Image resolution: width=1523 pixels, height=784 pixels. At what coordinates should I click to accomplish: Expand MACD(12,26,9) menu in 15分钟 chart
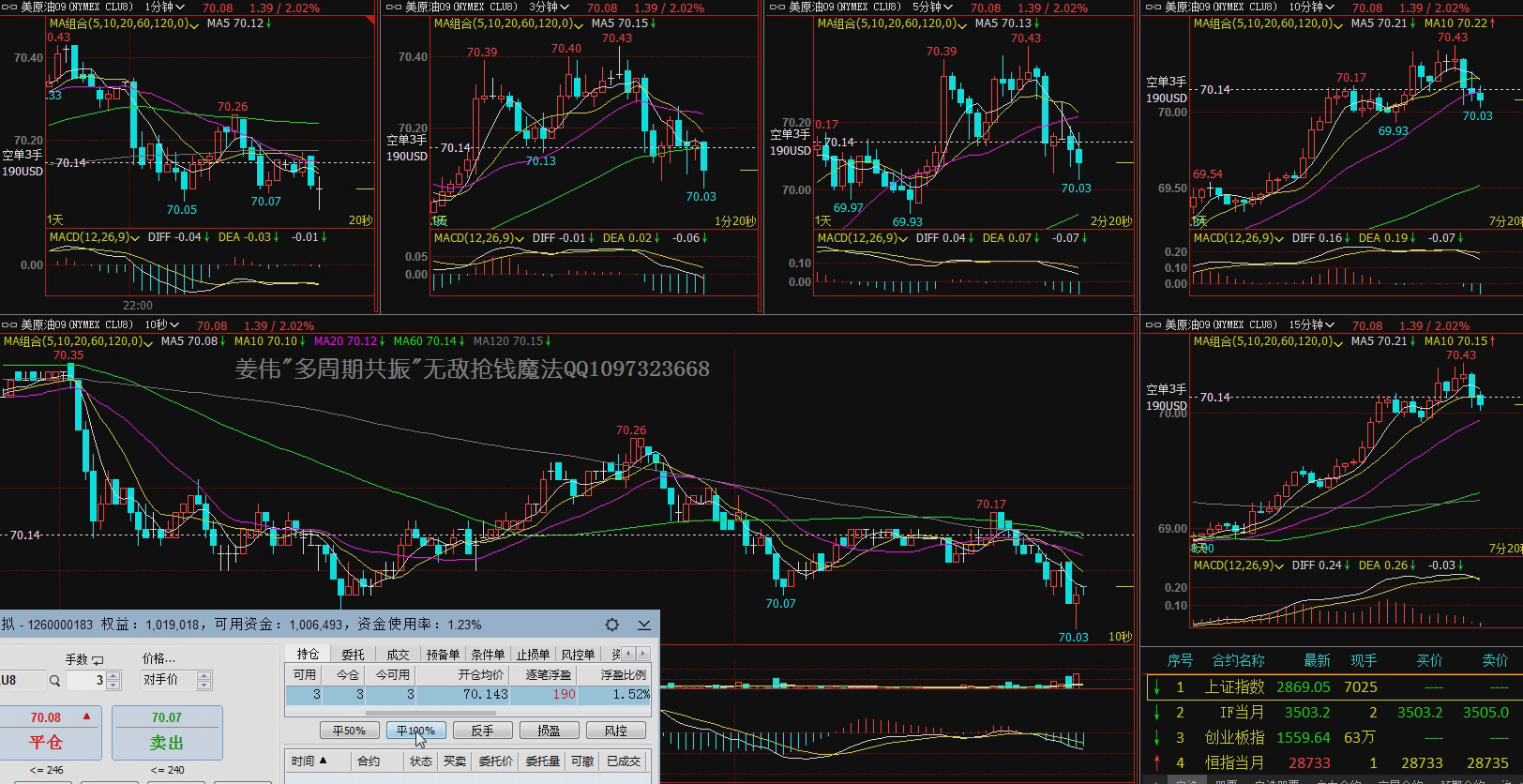(x=1278, y=565)
